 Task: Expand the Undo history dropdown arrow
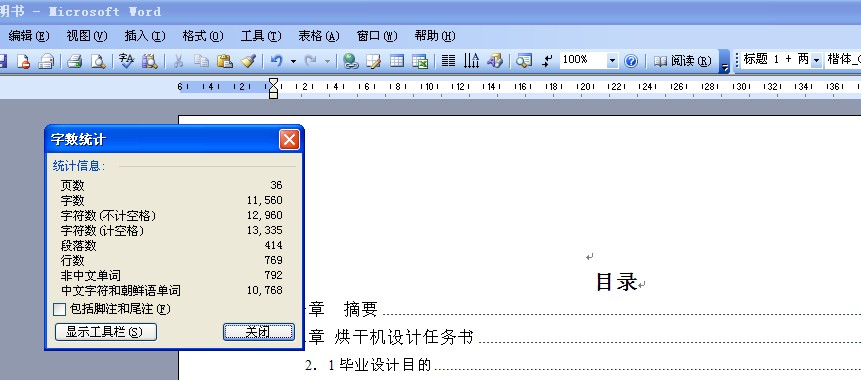click(293, 61)
